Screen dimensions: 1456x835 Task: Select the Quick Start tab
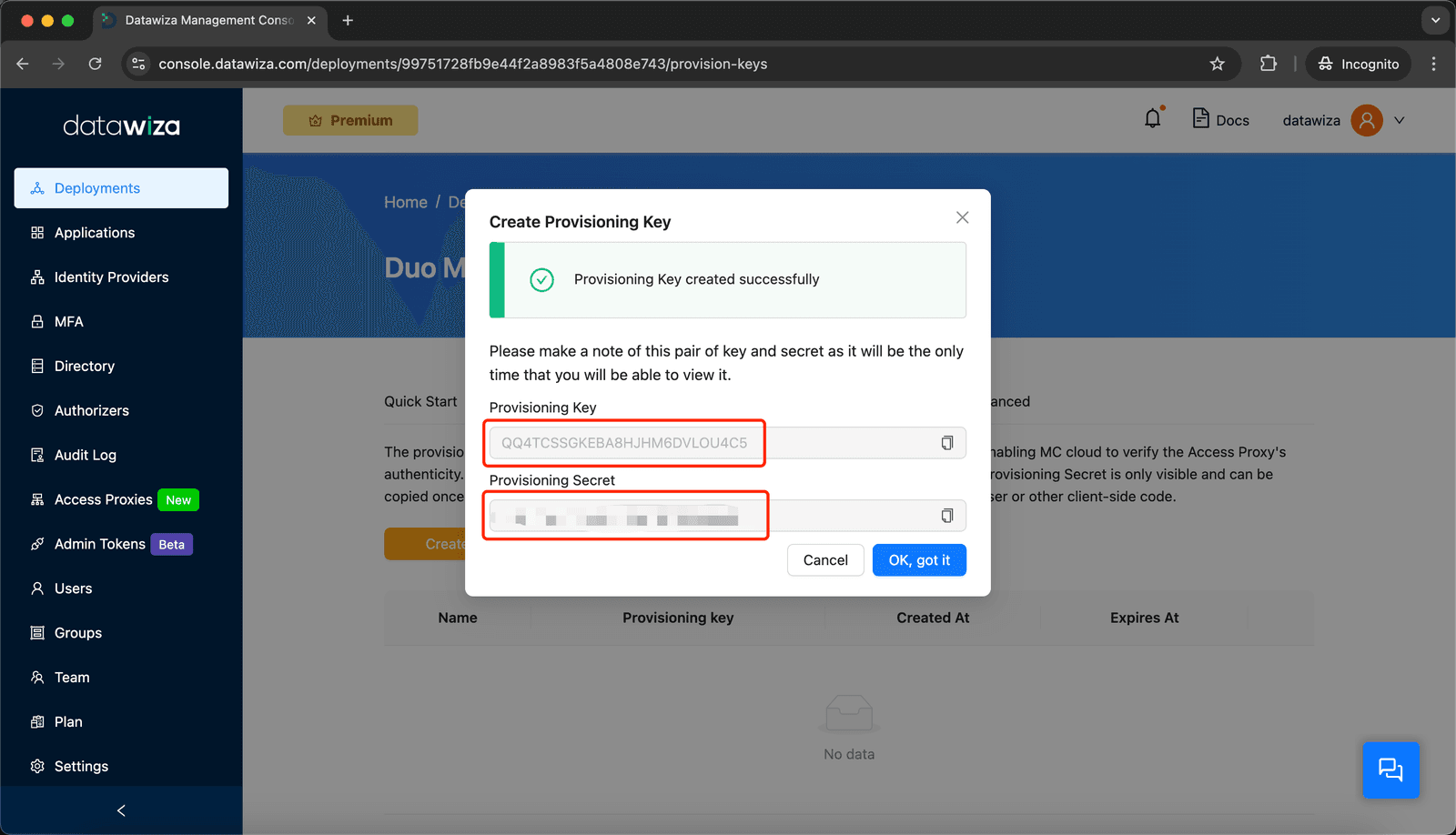(420, 401)
